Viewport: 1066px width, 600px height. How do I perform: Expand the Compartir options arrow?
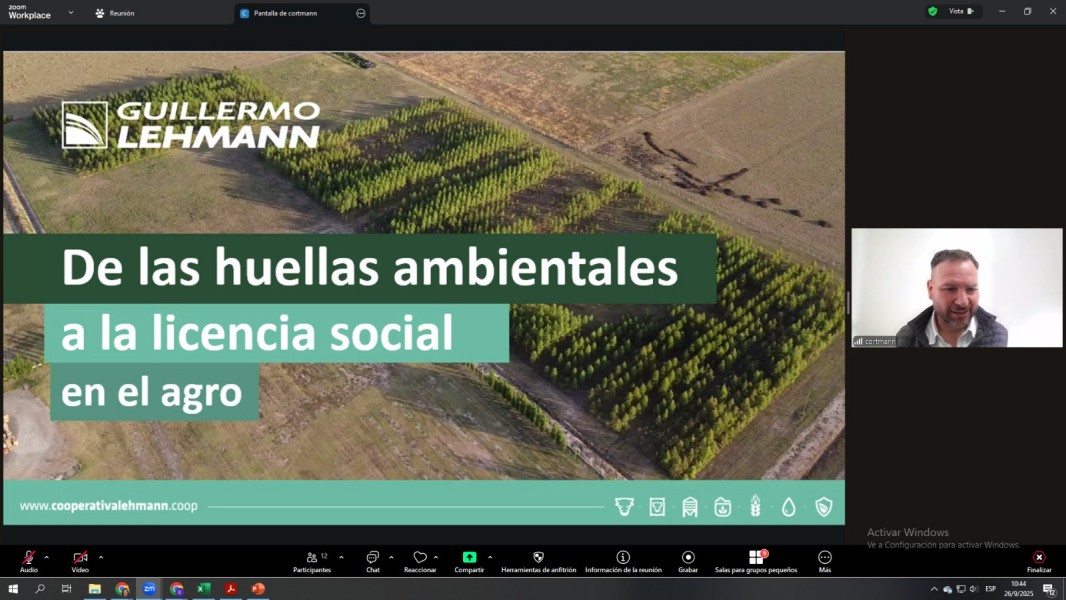[x=490, y=557]
